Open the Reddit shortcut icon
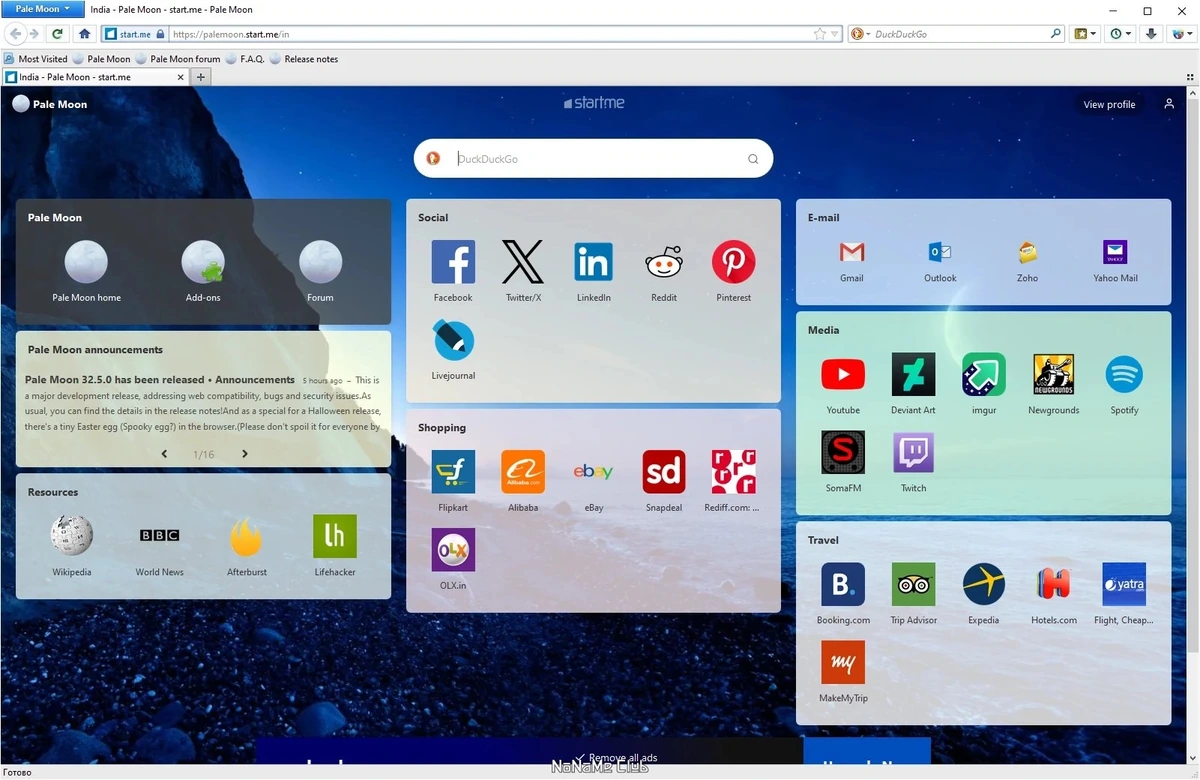This screenshot has height=780, width=1200. click(664, 262)
